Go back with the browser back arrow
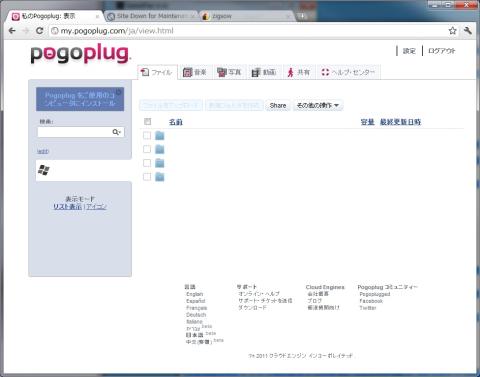Viewport: 480px width, 377px height. pyautogui.click(x=12, y=31)
